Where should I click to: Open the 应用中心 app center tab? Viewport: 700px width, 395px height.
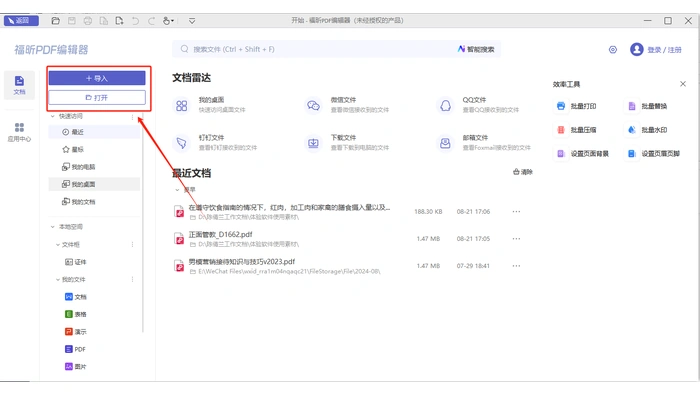coord(19,133)
